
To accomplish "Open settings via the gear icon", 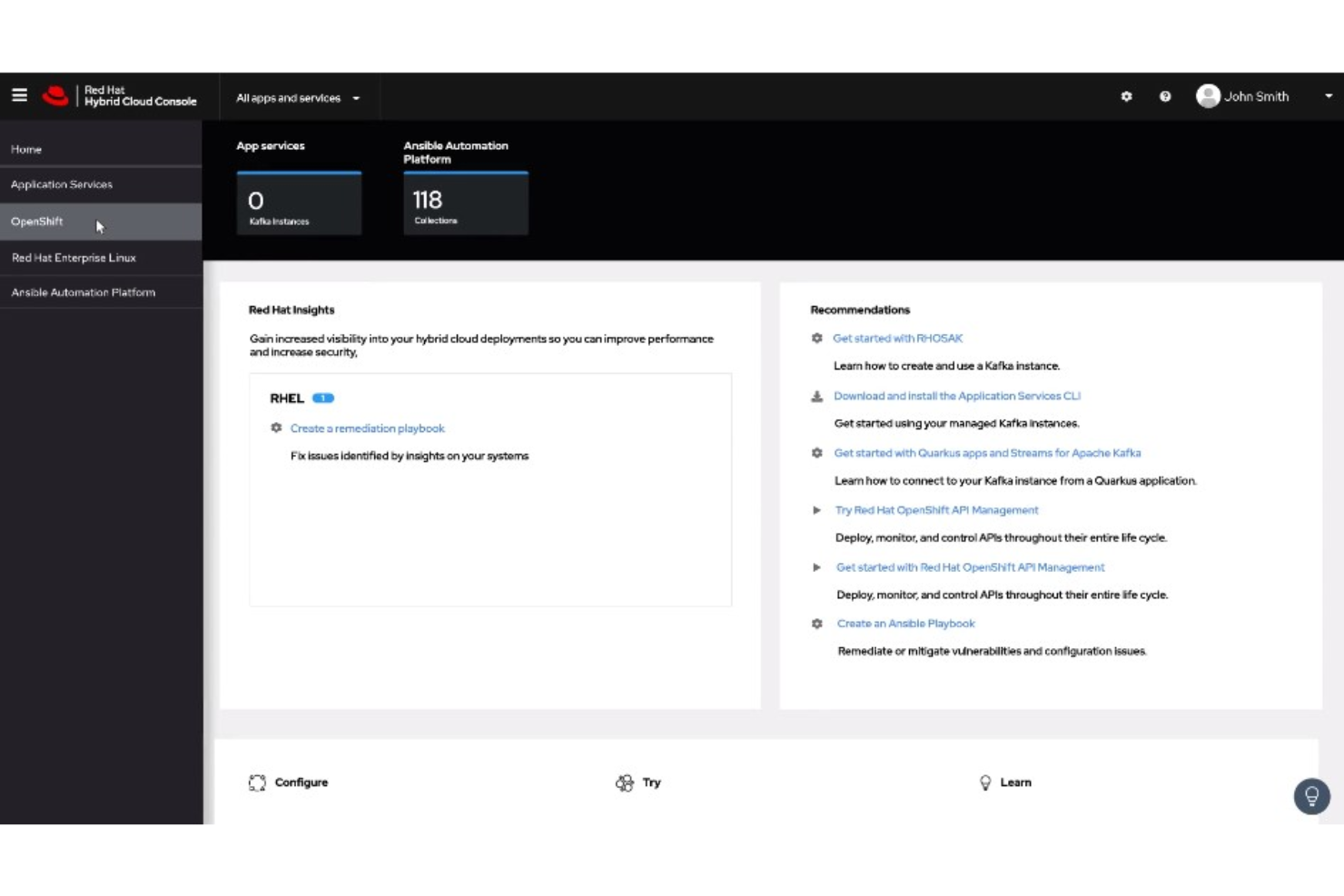I will (x=1126, y=96).
